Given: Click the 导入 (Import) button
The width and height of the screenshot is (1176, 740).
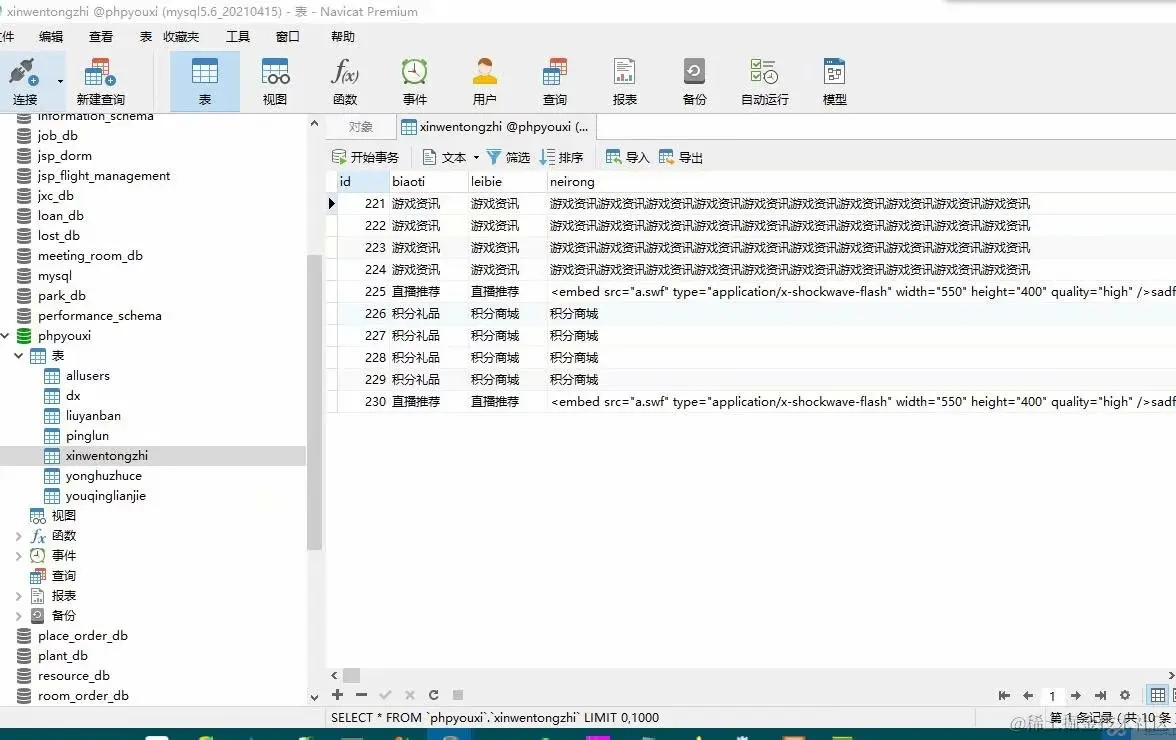Looking at the screenshot, I should (x=628, y=157).
